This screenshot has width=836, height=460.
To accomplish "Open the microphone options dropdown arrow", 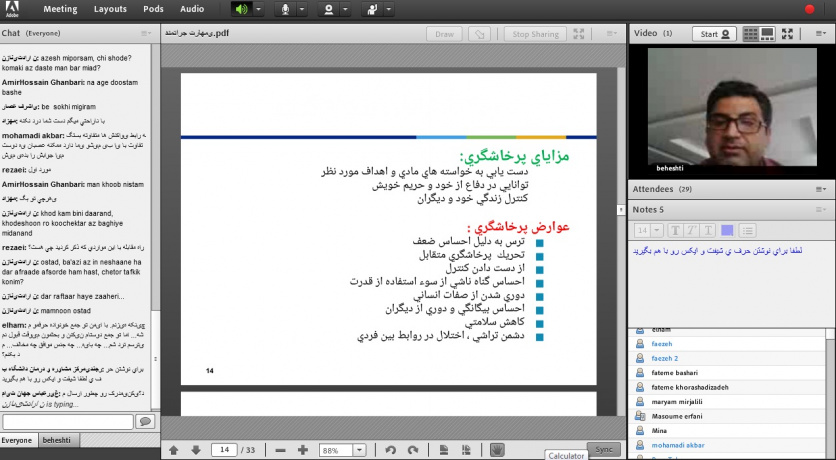I will pyautogui.click(x=302, y=9).
